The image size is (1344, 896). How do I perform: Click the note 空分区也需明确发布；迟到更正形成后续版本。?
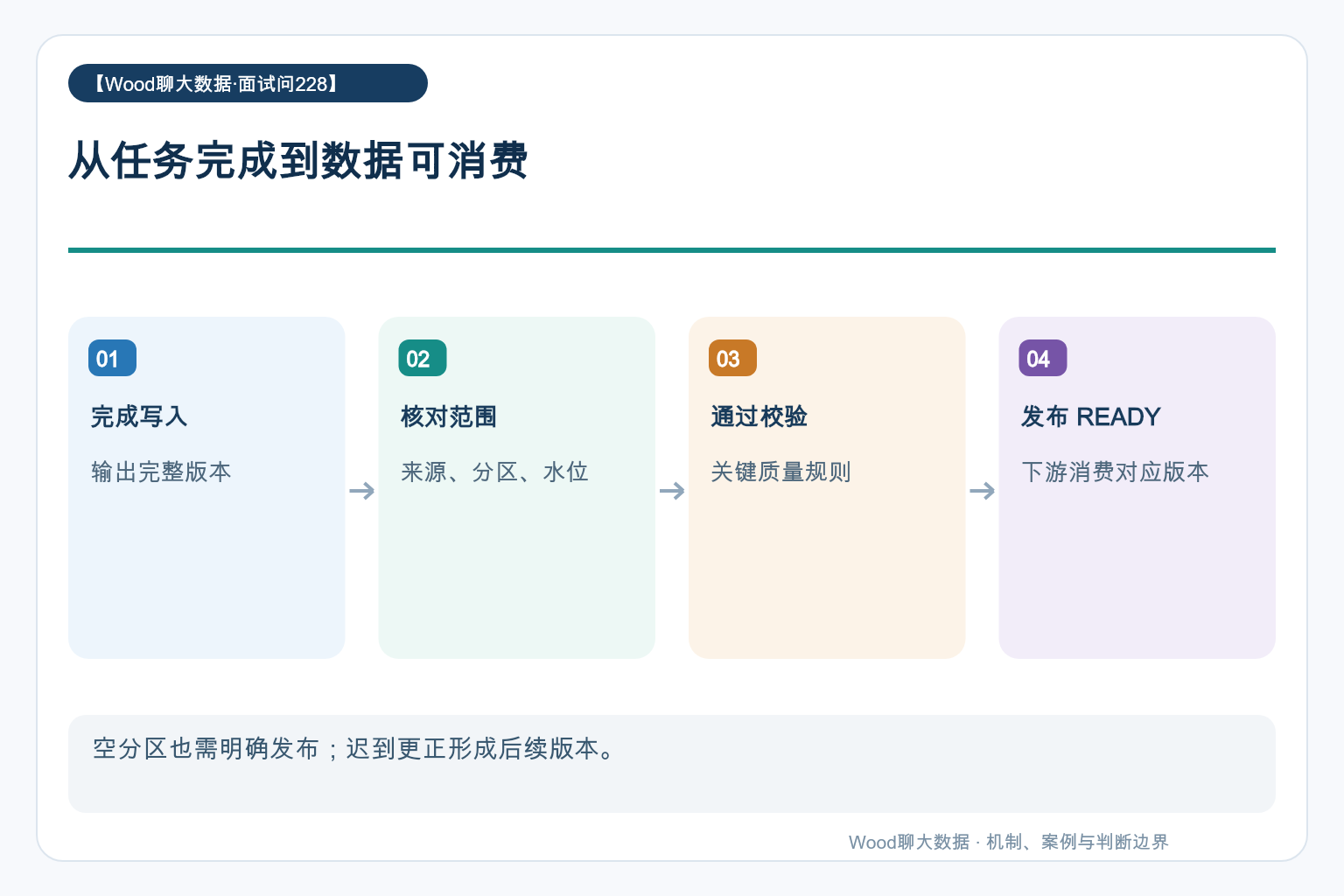[672, 764]
